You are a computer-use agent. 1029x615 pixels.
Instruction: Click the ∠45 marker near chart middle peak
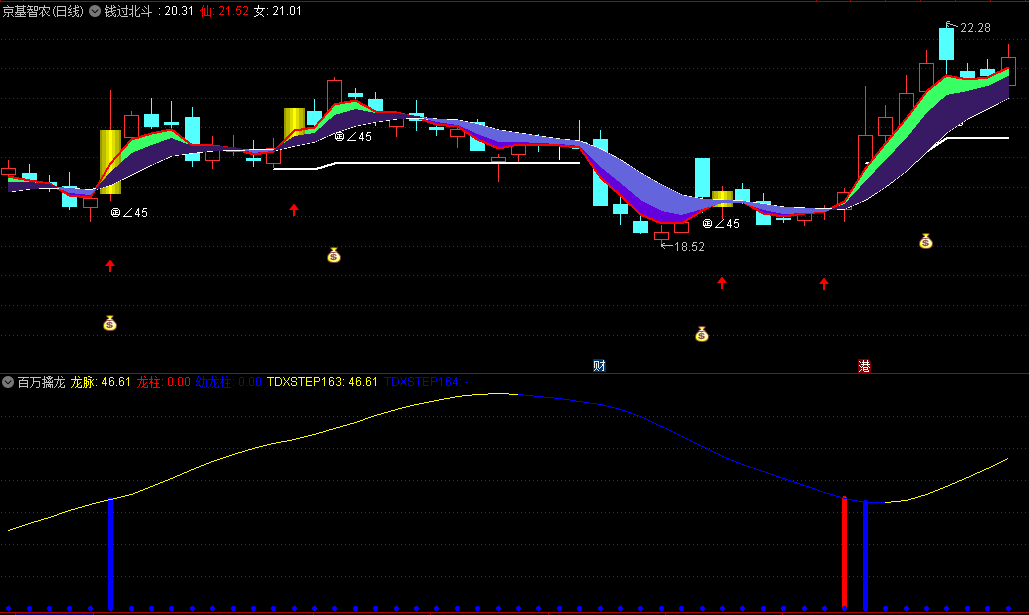[353, 137]
